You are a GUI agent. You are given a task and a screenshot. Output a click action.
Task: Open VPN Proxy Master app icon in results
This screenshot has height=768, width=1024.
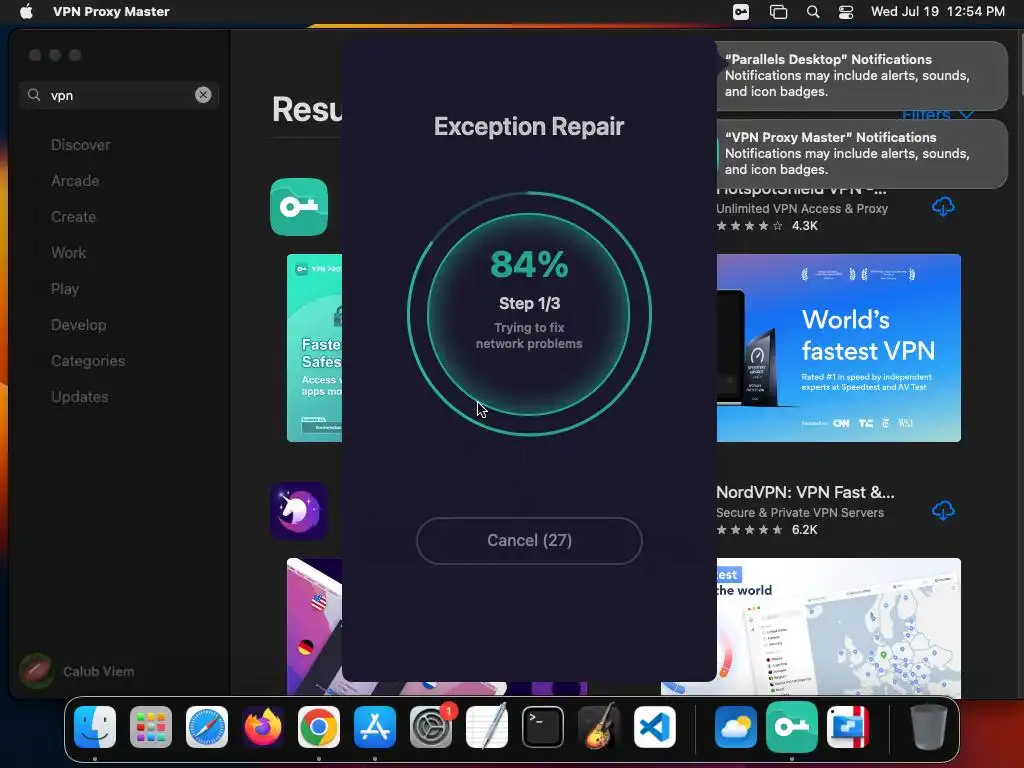(x=299, y=206)
